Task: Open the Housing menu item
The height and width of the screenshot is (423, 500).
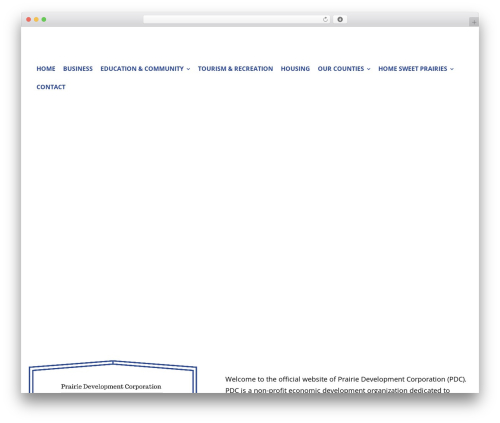Action: pos(295,69)
